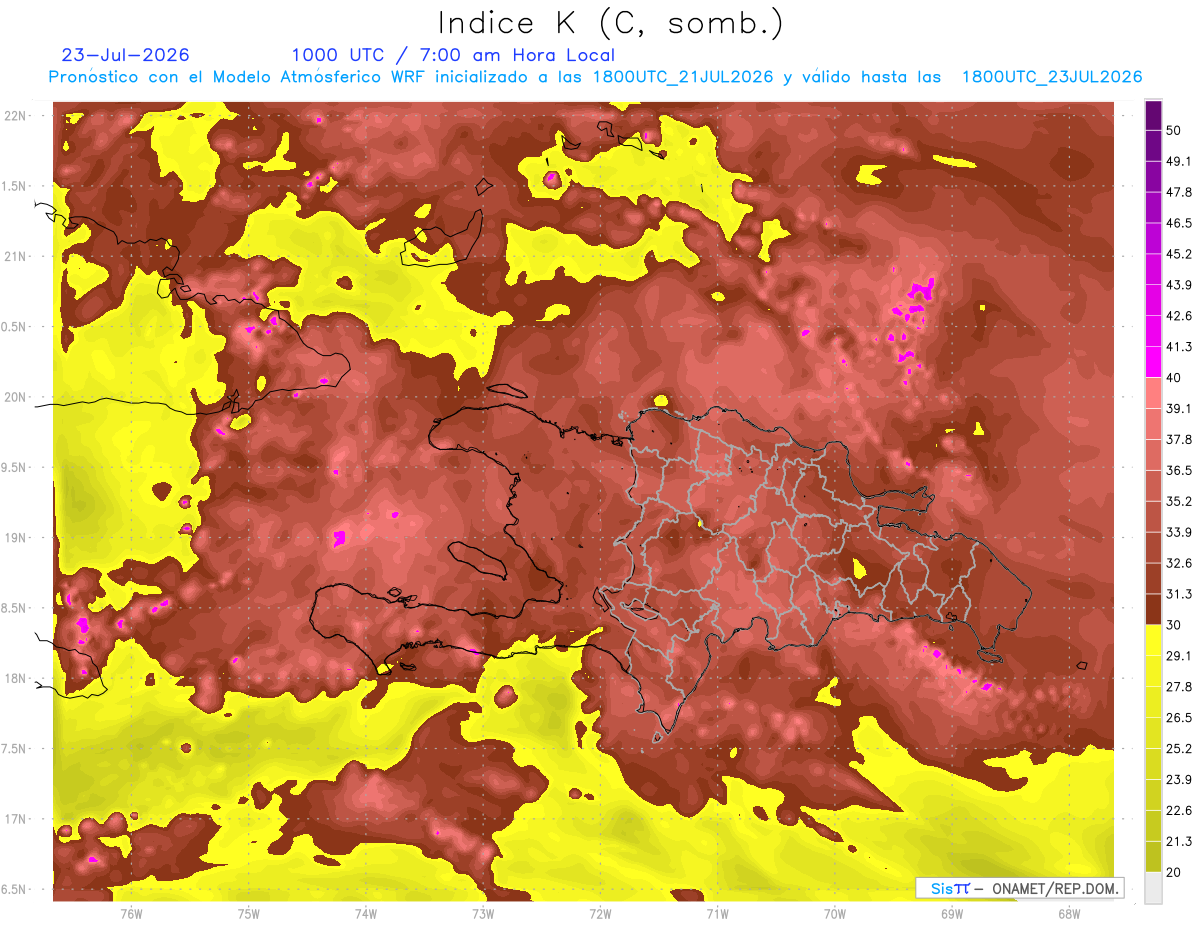Click legend value "27.8"
The height and width of the screenshot is (927, 1200).
1179,686
